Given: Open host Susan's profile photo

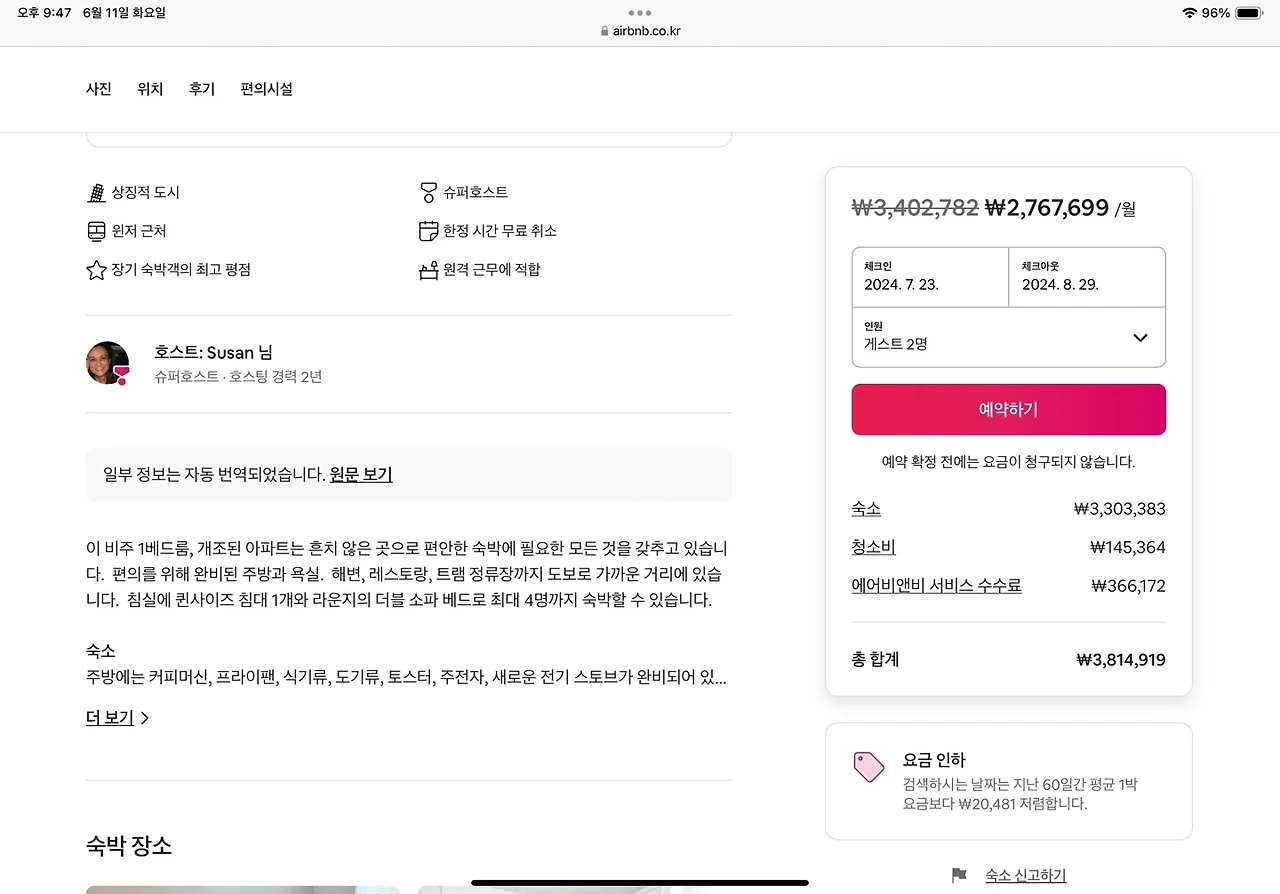Looking at the screenshot, I should click(x=108, y=363).
